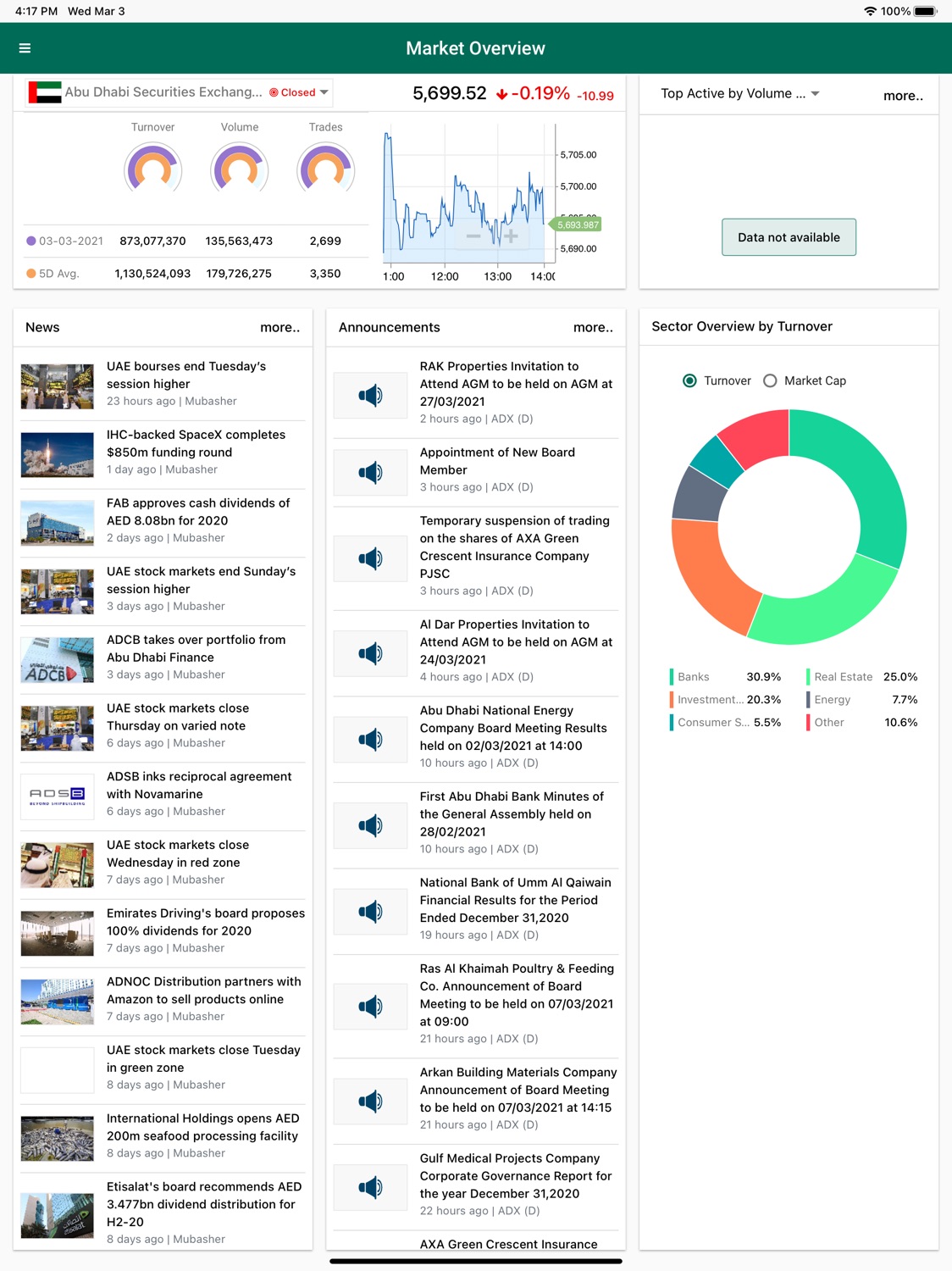Check the battery status icon
952x1271 pixels.
[x=925, y=11]
